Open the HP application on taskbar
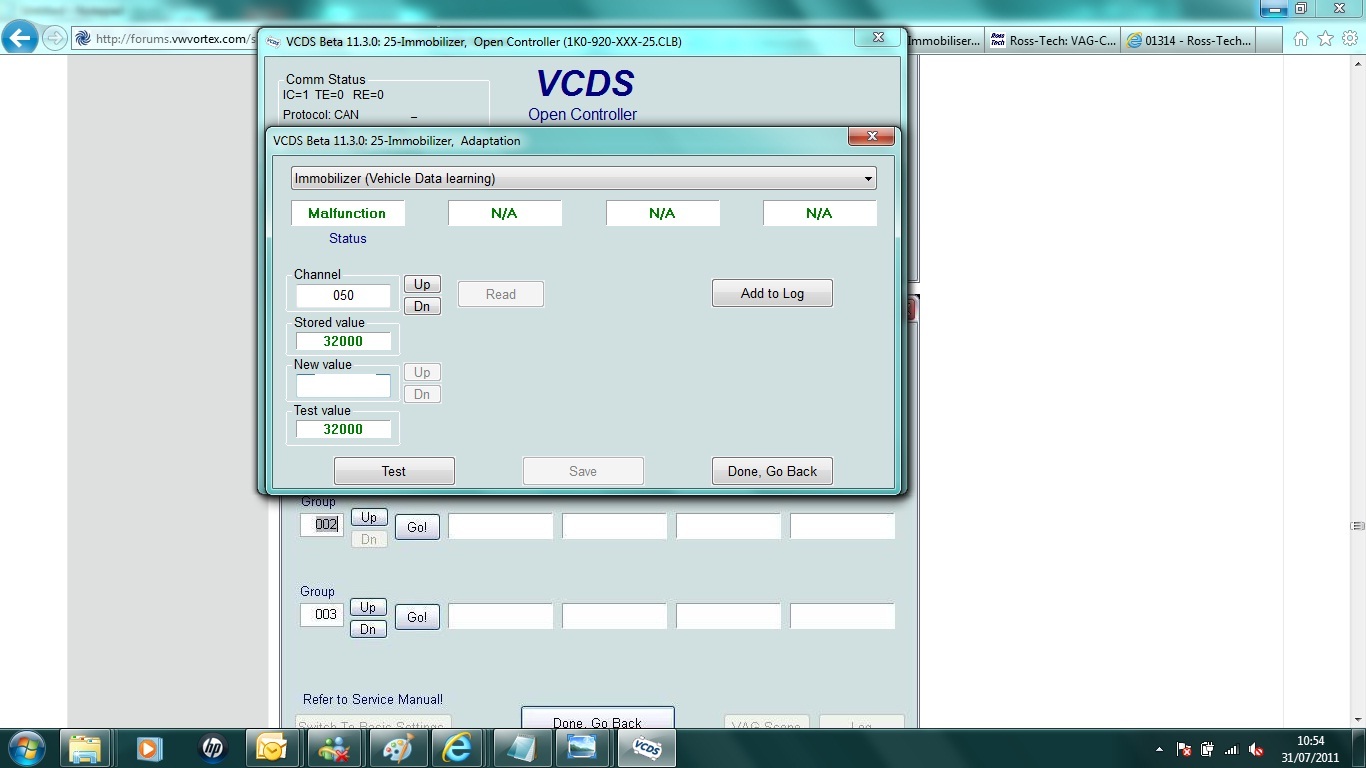The width and height of the screenshot is (1366, 768). (212, 748)
